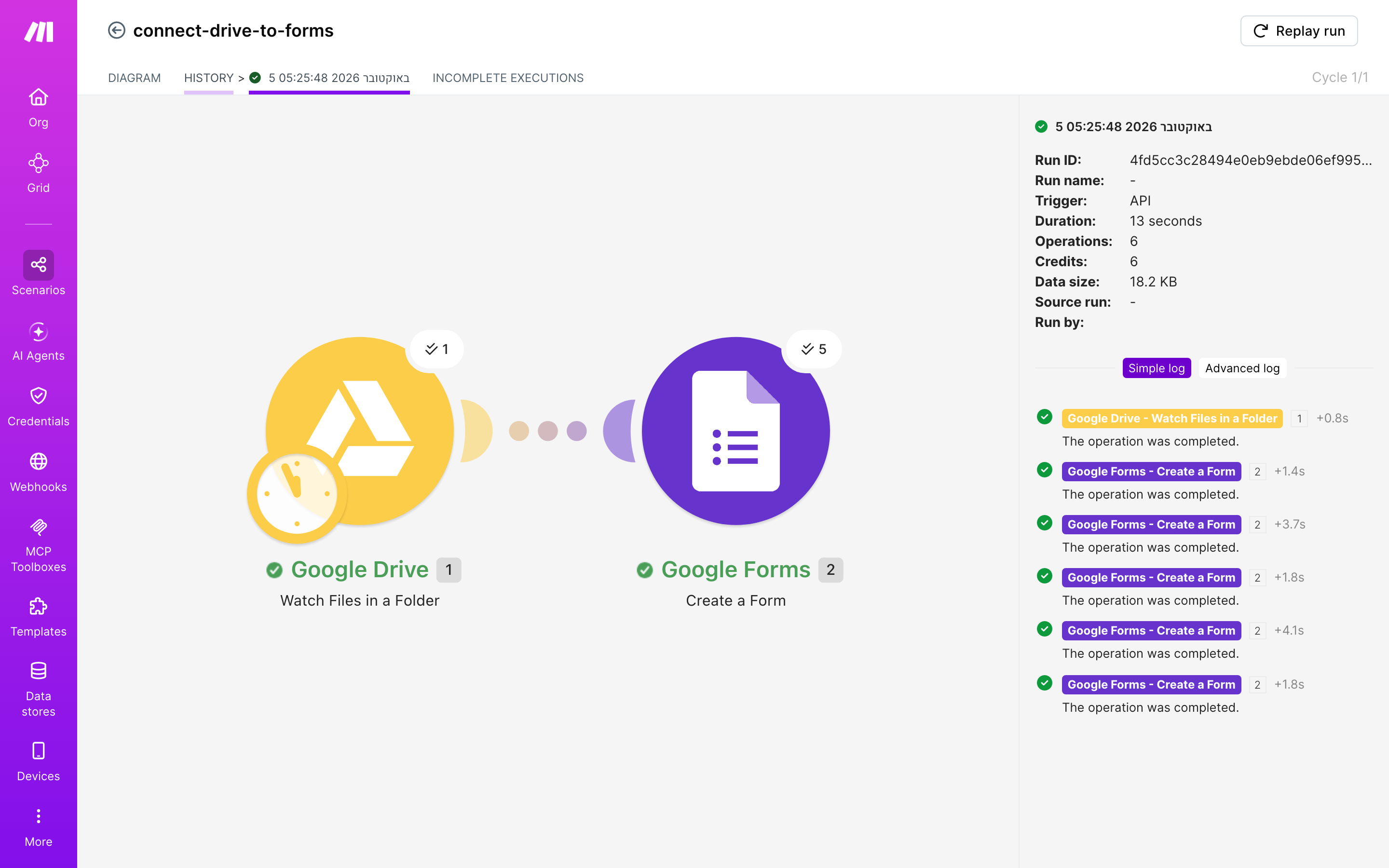Open the Create a Form log entry at +1.4s
The width and height of the screenshot is (1389, 868).
(1151, 471)
